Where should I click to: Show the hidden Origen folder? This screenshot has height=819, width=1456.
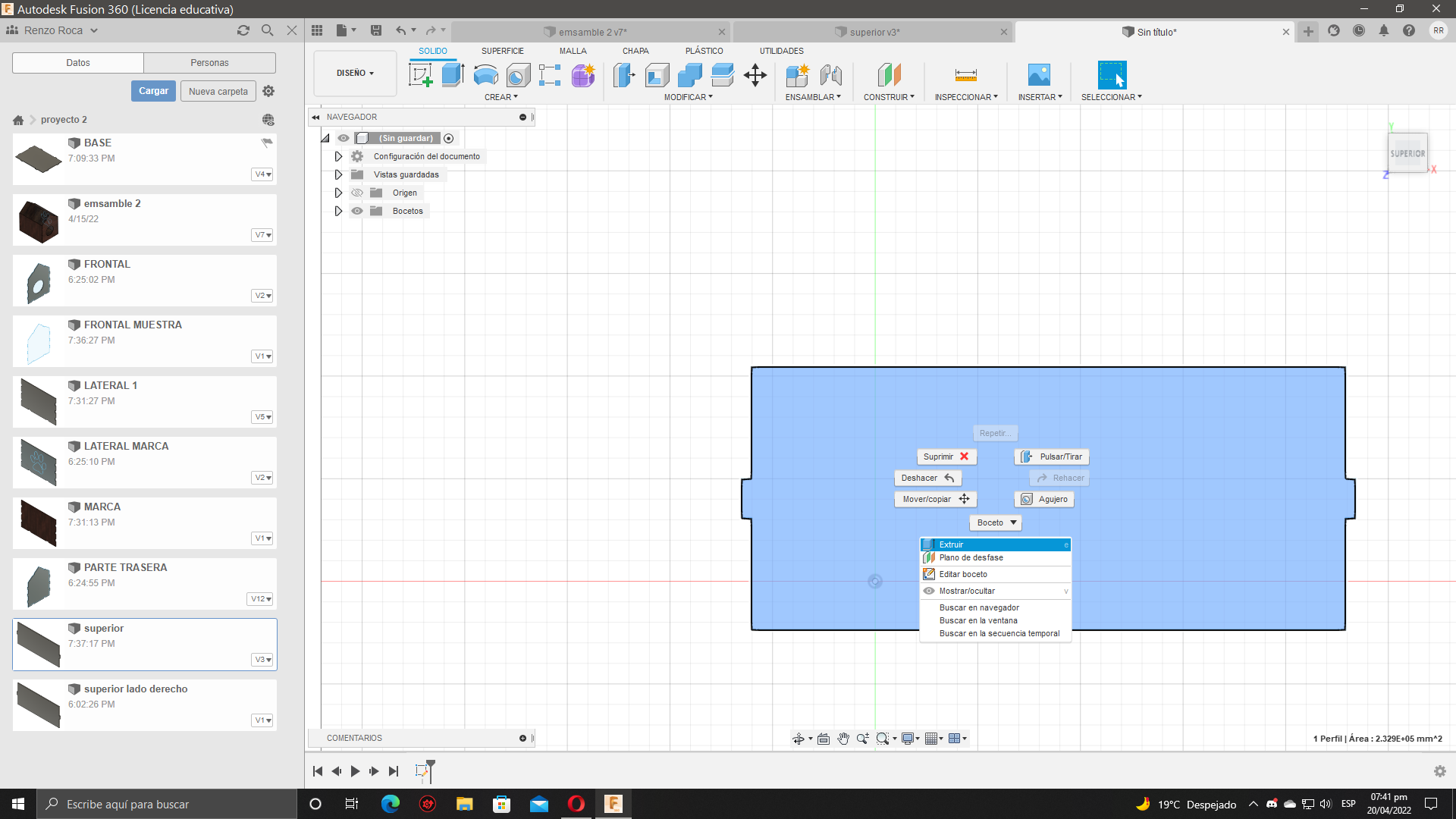357,193
